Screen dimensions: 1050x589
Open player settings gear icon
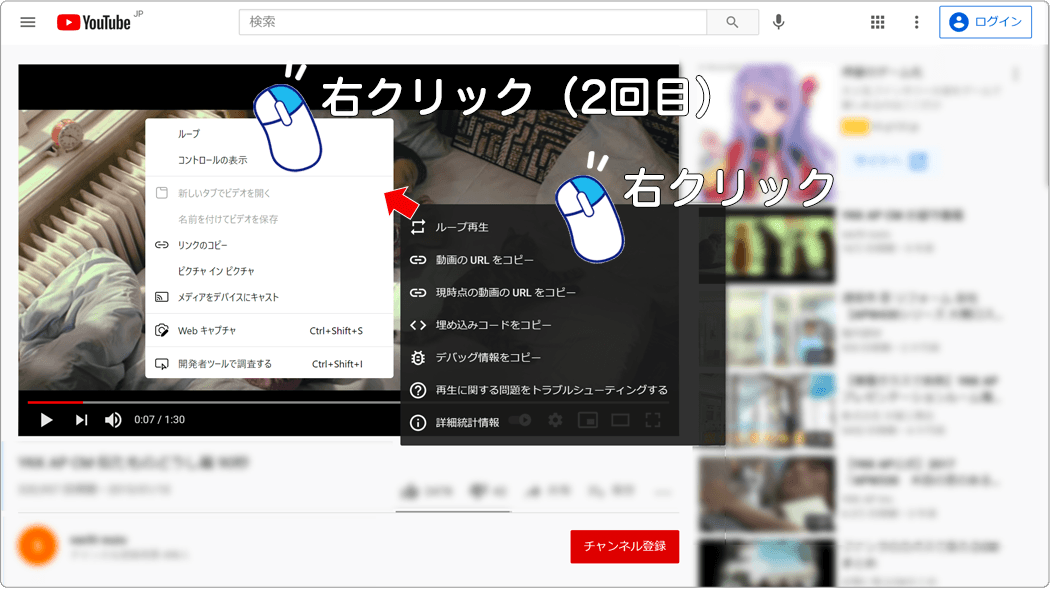point(555,420)
